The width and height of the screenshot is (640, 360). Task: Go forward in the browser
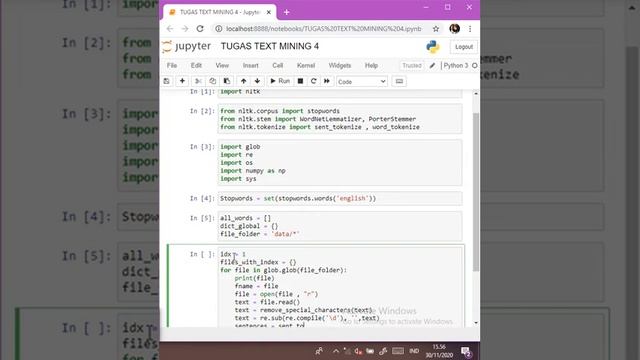(x=184, y=29)
